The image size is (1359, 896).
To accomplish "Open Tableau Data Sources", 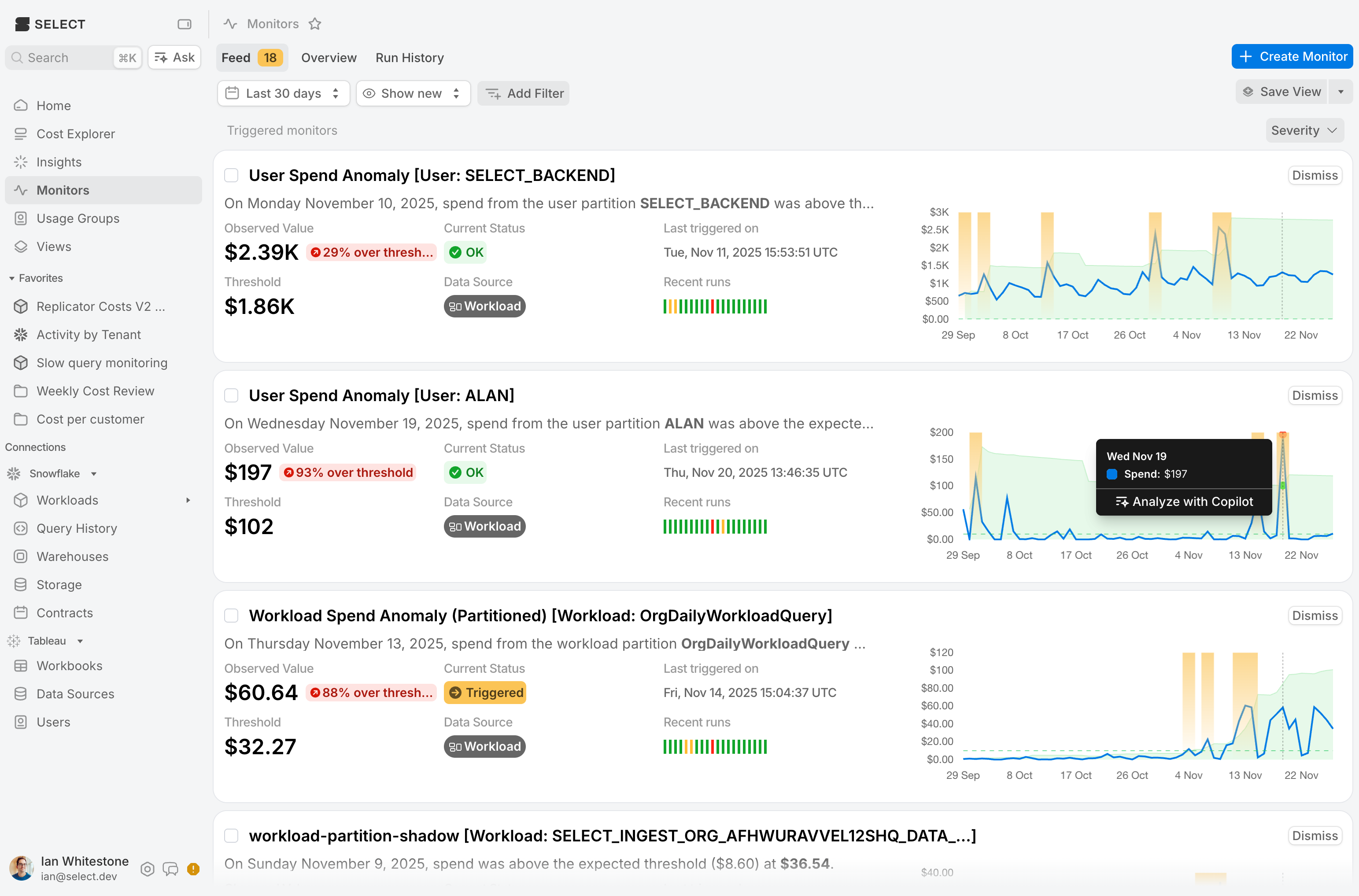I will (103, 694).
